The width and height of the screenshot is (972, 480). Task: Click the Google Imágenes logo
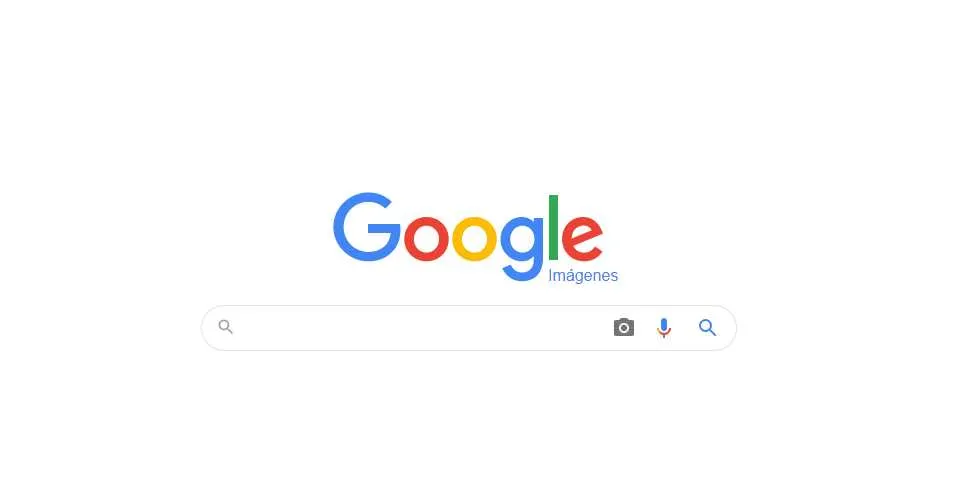click(x=475, y=238)
